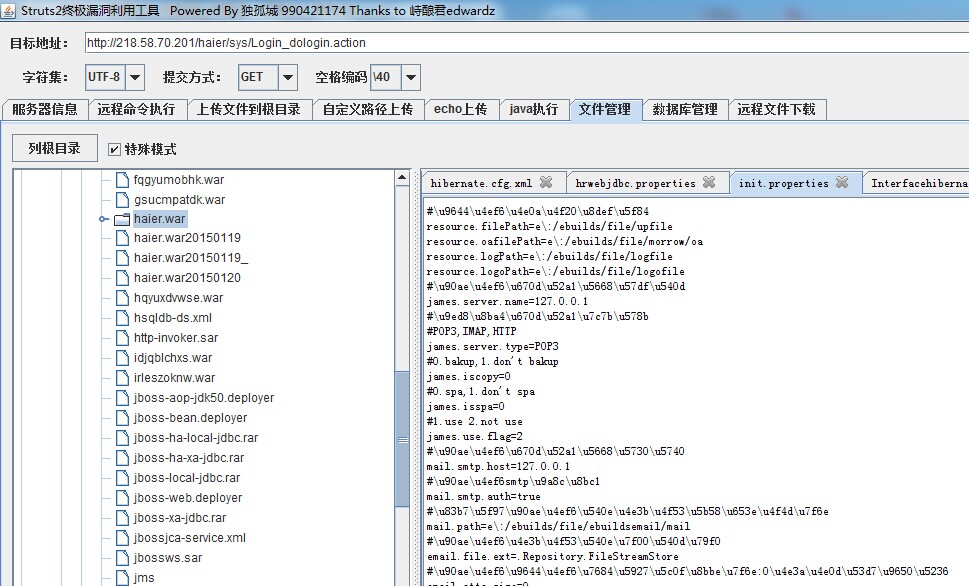Image resolution: width=969 pixels, height=586 pixels.
Task: Open the 远程文件下载 tab
Action: click(777, 109)
